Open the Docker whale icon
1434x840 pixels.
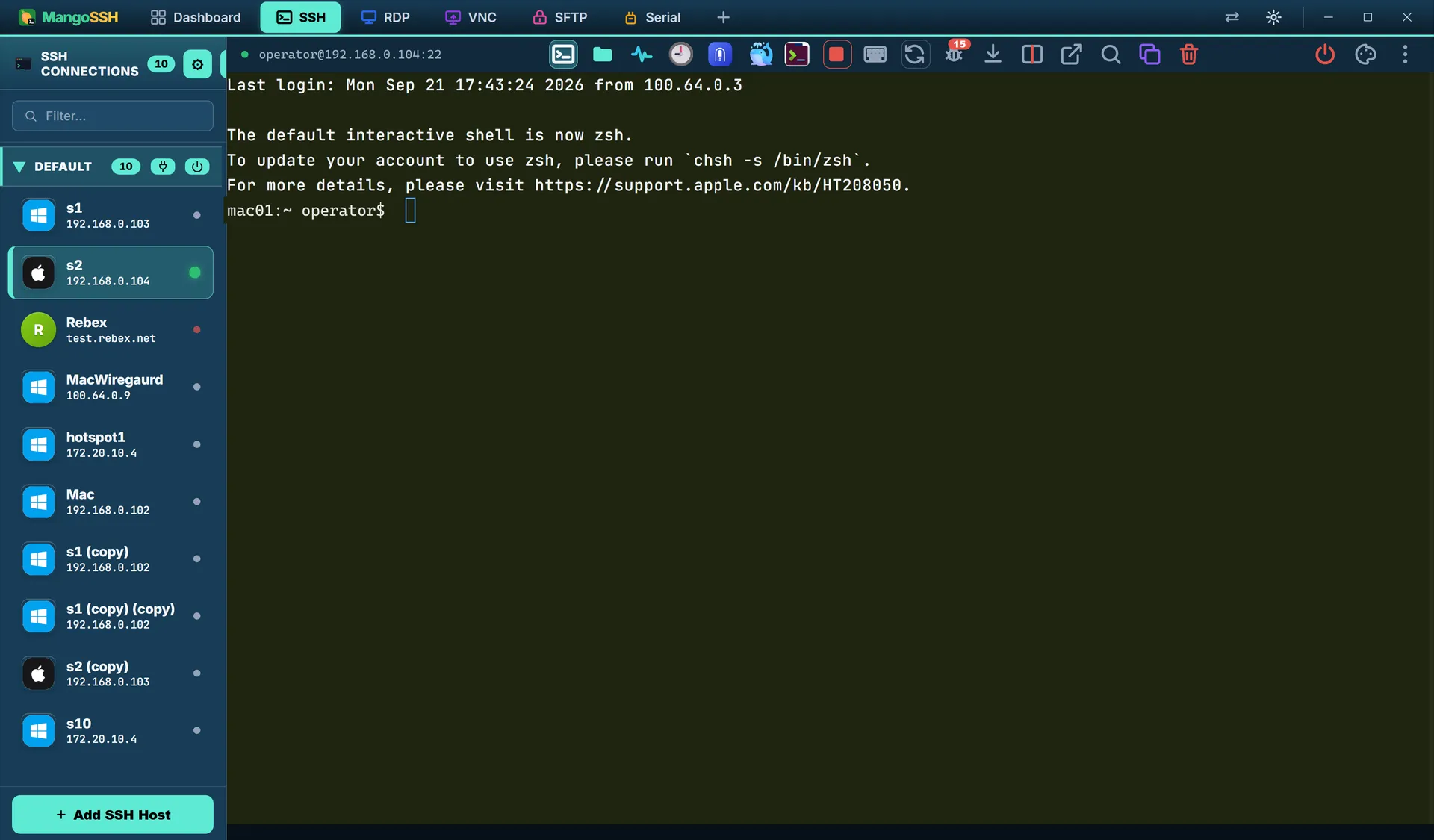(760, 55)
